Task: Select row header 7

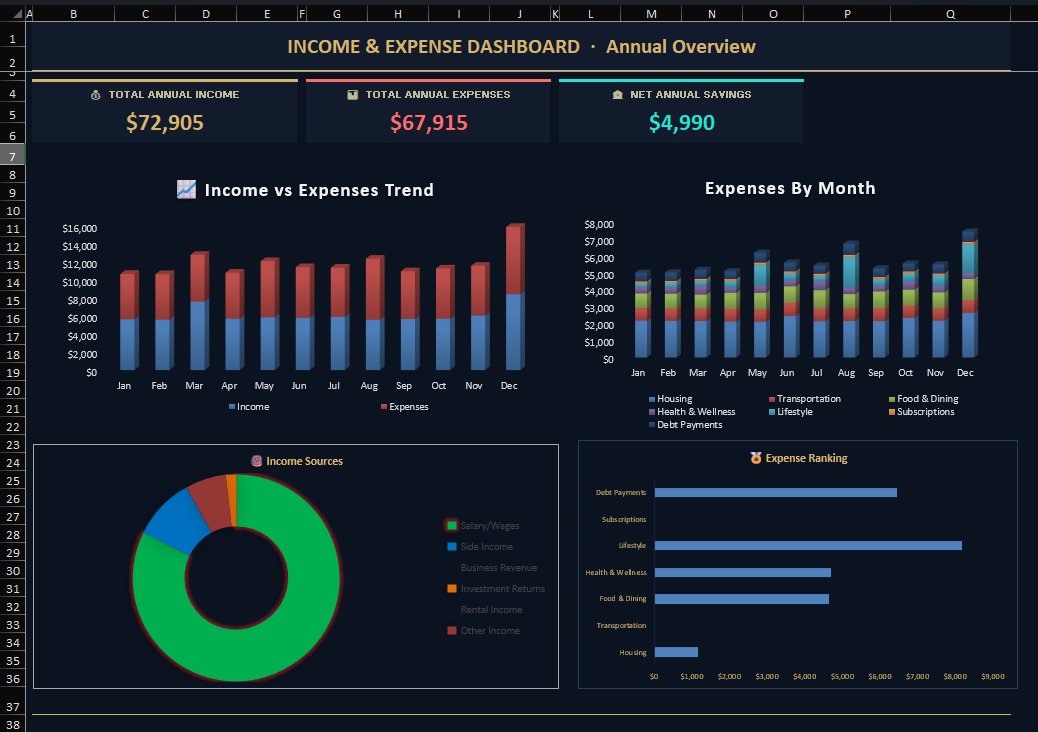Action: click(11, 156)
